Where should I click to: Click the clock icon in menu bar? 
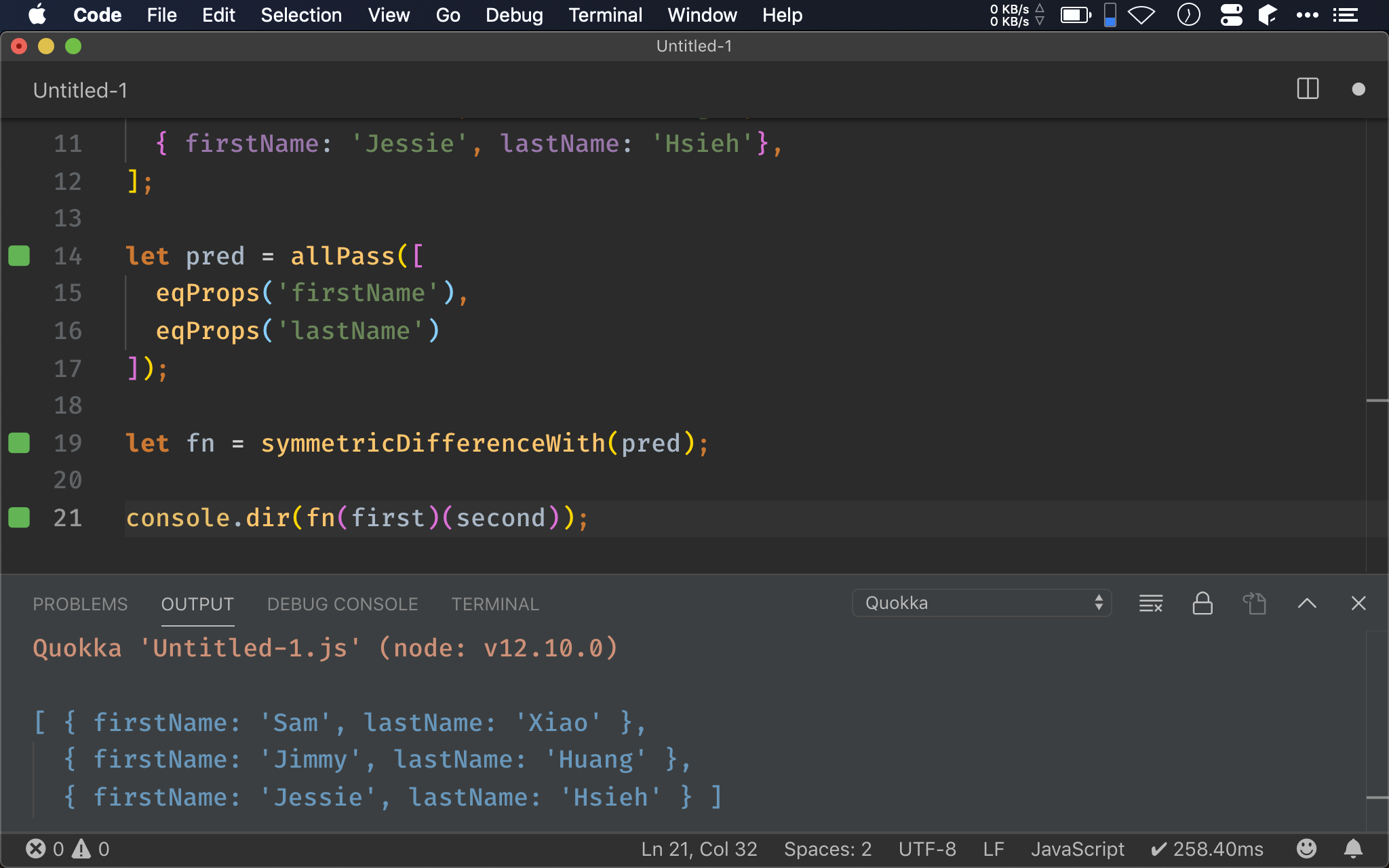pyautogui.click(x=1188, y=15)
